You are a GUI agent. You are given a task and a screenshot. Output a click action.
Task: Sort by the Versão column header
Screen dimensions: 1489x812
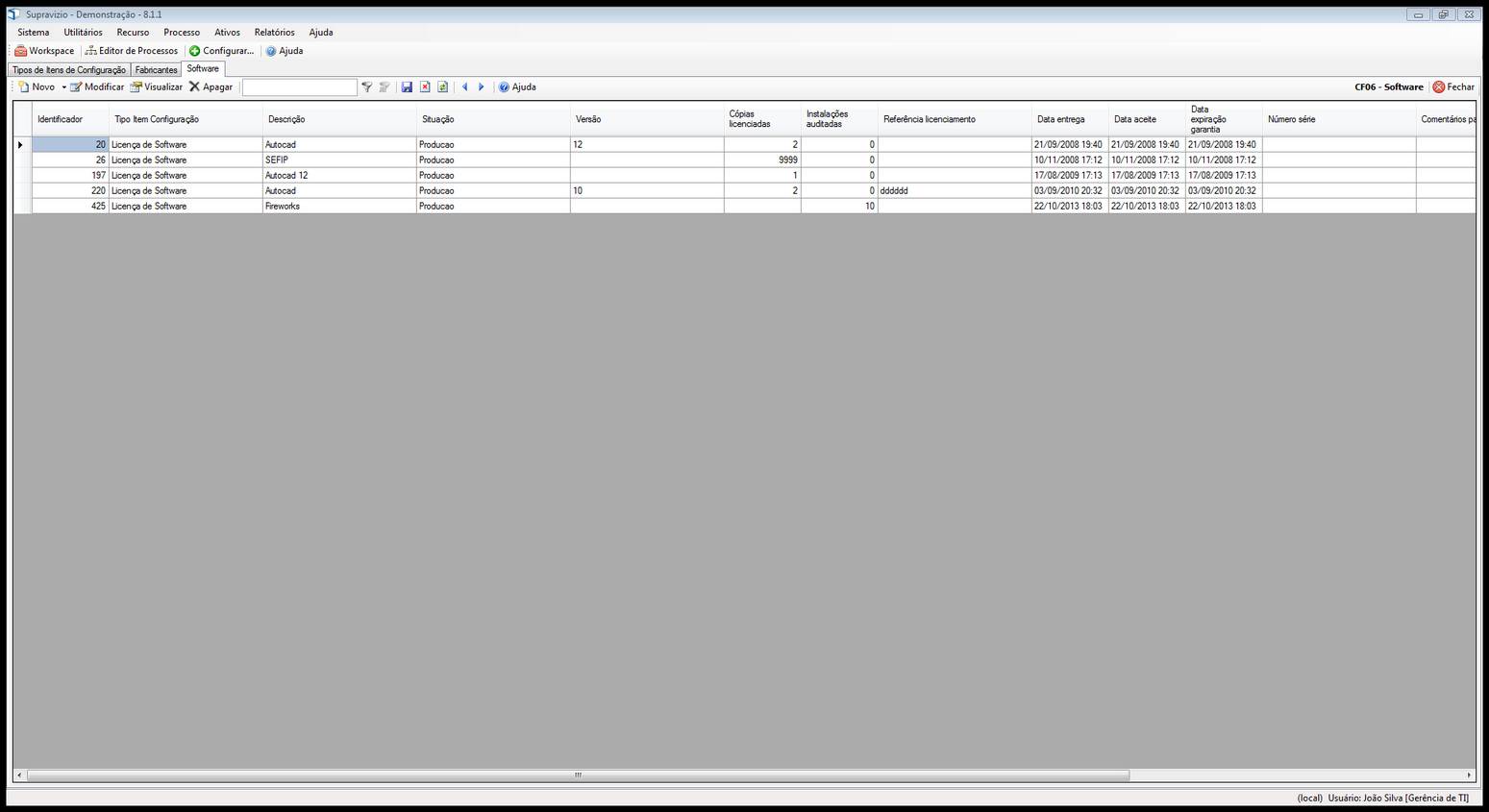[647, 119]
